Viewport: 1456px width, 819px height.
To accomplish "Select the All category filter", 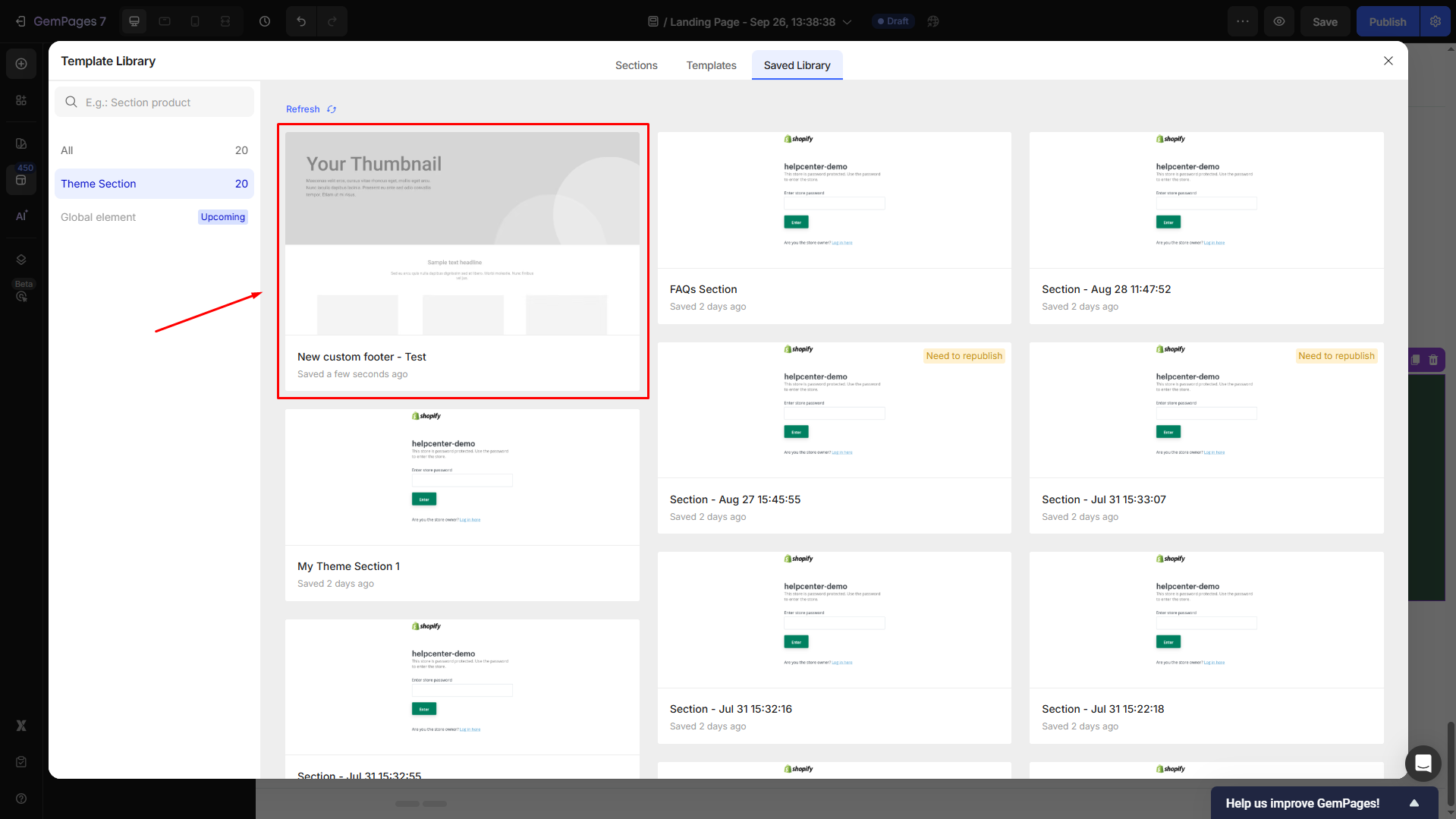I will click(154, 150).
